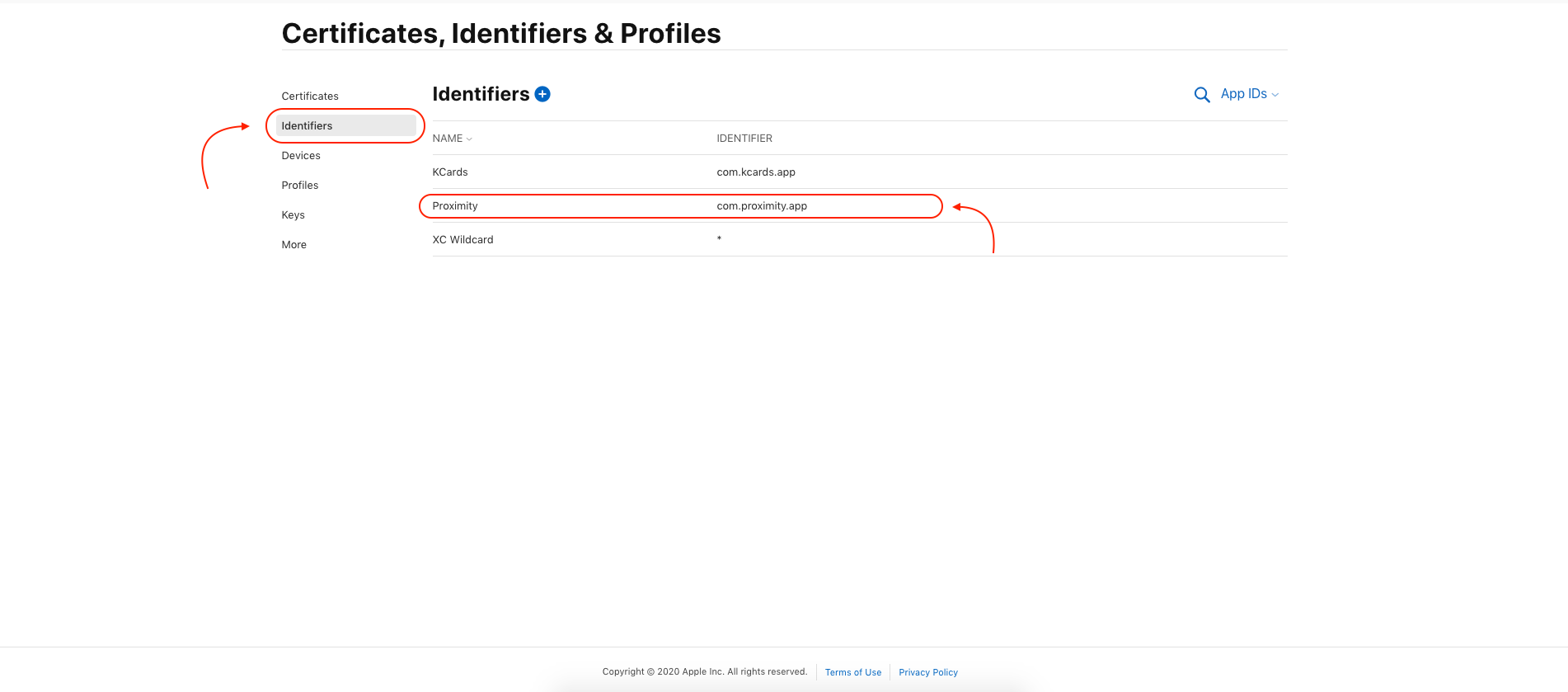1568x692 pixels.
Task: Open the App IDs filter dropdown
Action: coord(1250,94)
